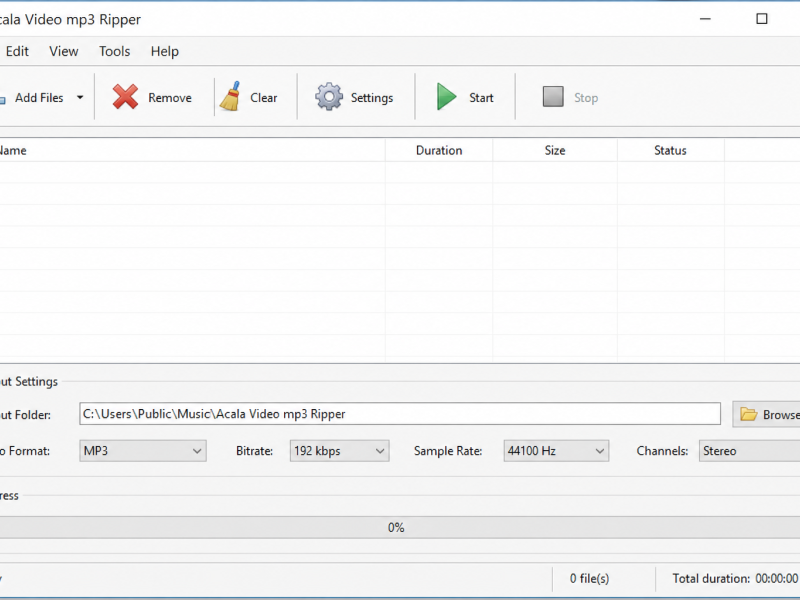The image size is (800, 600).
Task: Open the Tools menu
Action: click(x=115, y=52)
